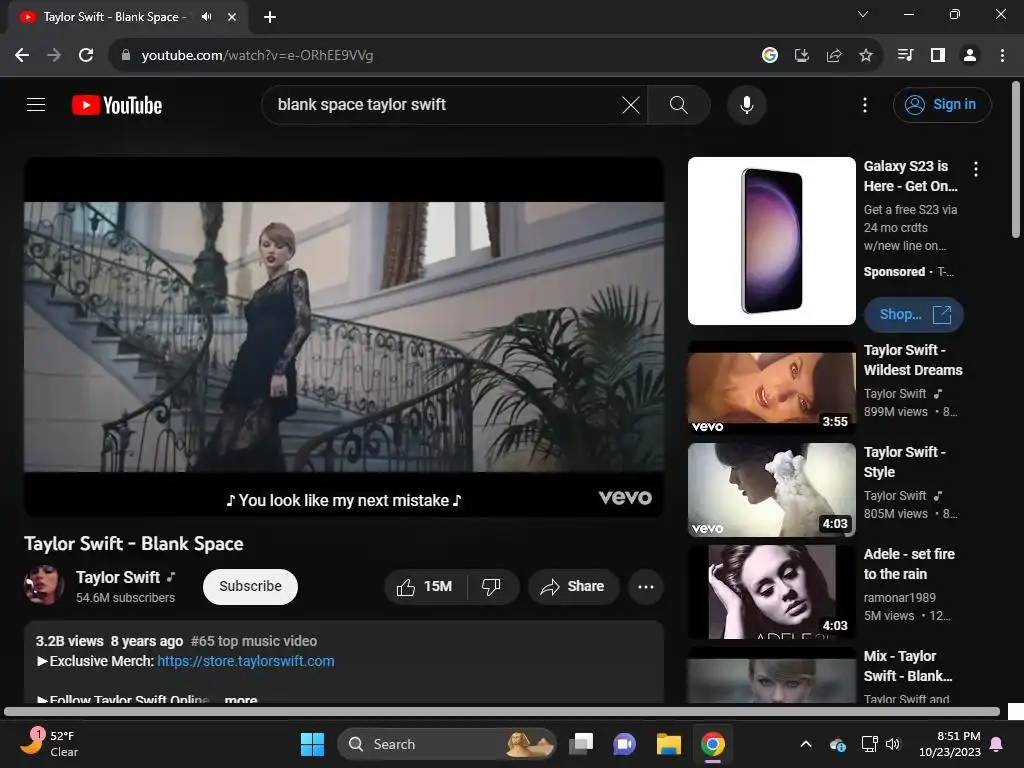Open 'Taylor Swift - Wildest Dreams' title
The width and height of the screenshot is (1024, 768).
pos(913,360)
